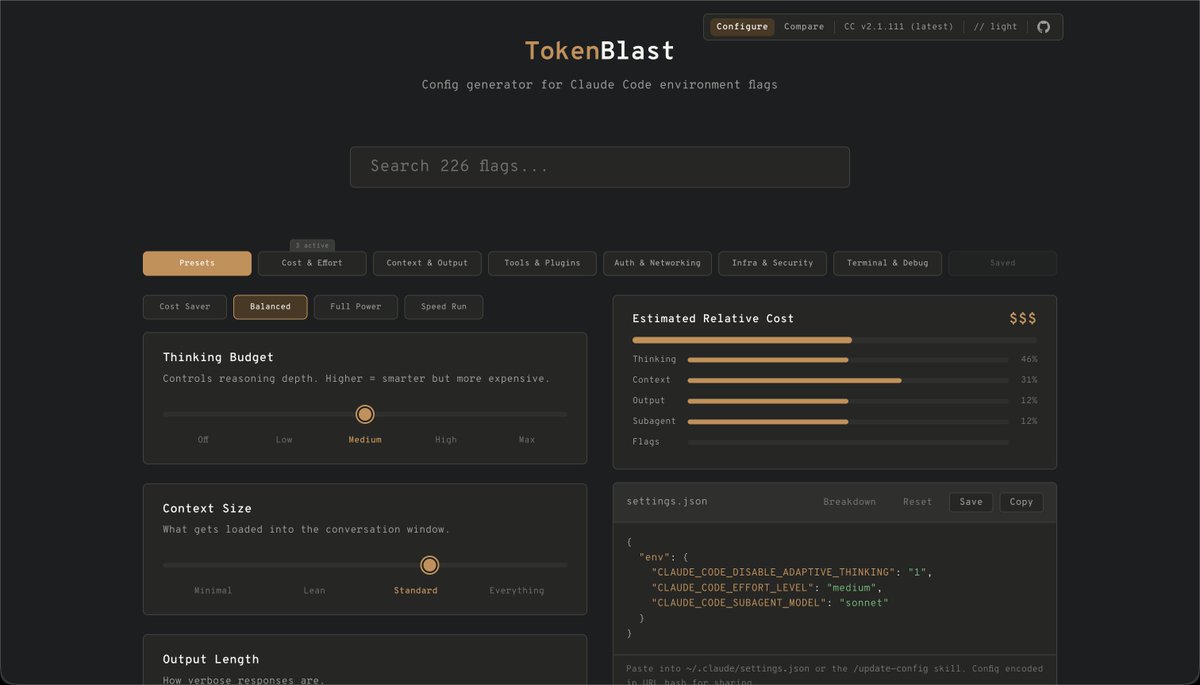Image resolution: width=1200 pixels, height=685 pixels.
Task: Click the Output Length heading
Action: pyautogui.click(x=211, y=660)
